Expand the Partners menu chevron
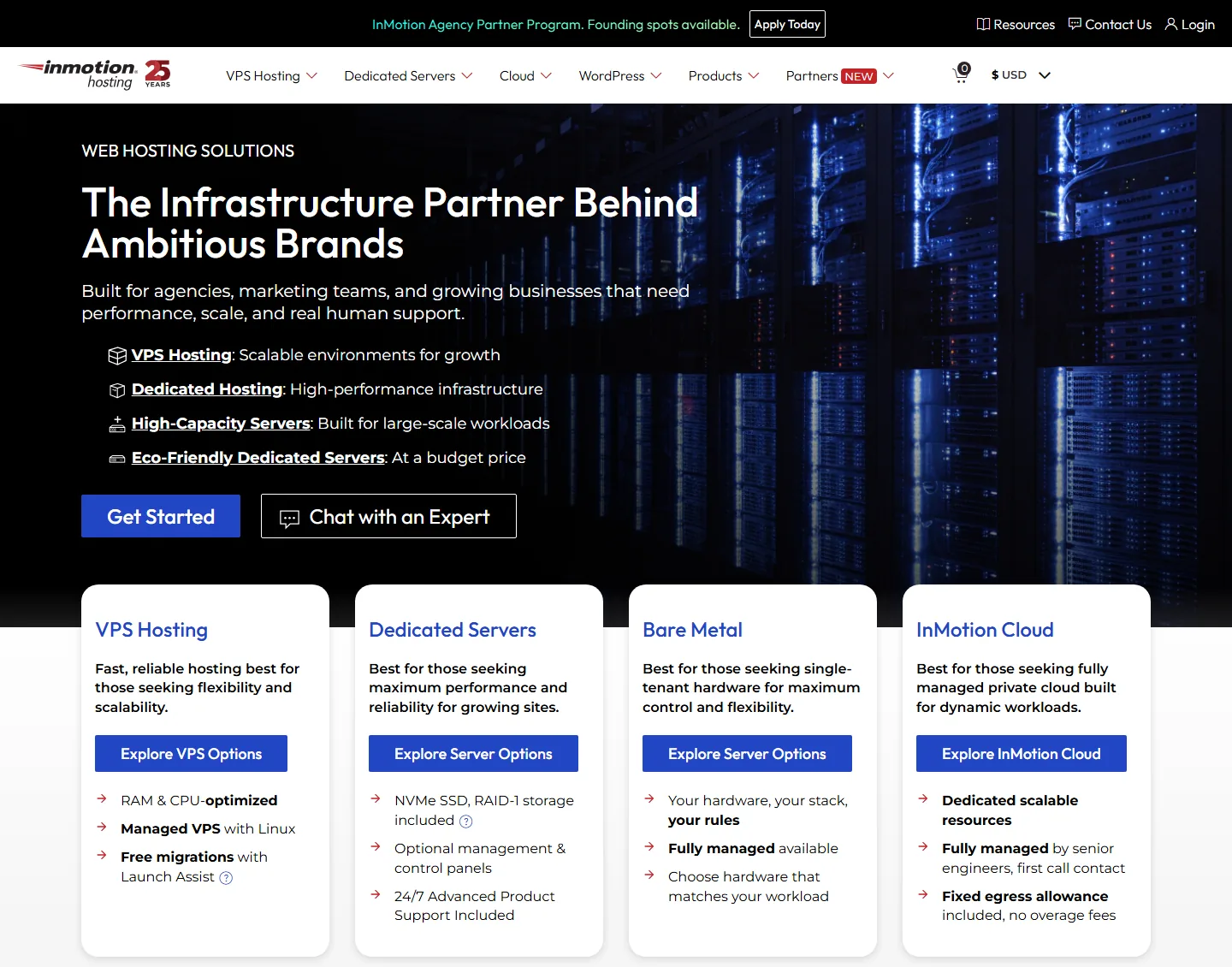The image size is (1232, 967). [889, 75]
